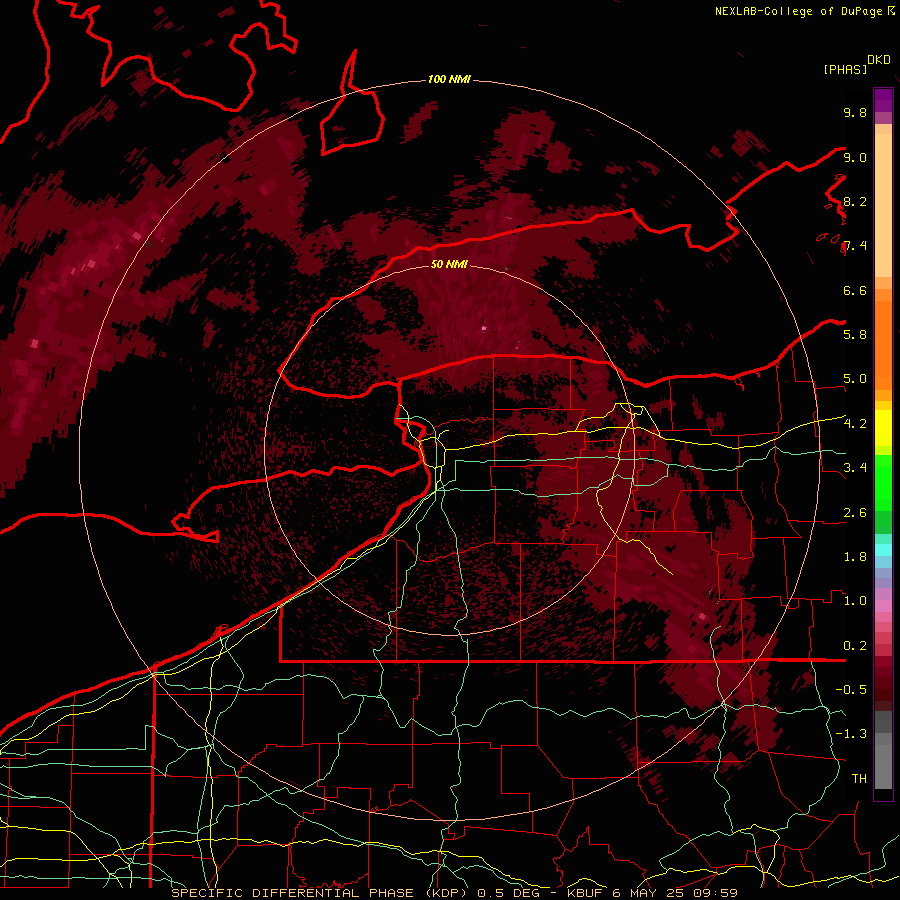Select the 100 NMI range ring label

[449, 79]
